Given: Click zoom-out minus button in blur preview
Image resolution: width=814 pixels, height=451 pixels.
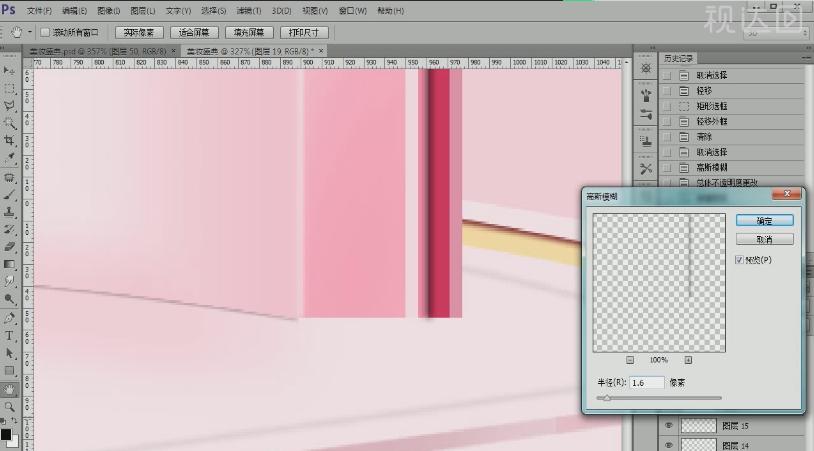Looking at the screenshot, I should point(630,360).
